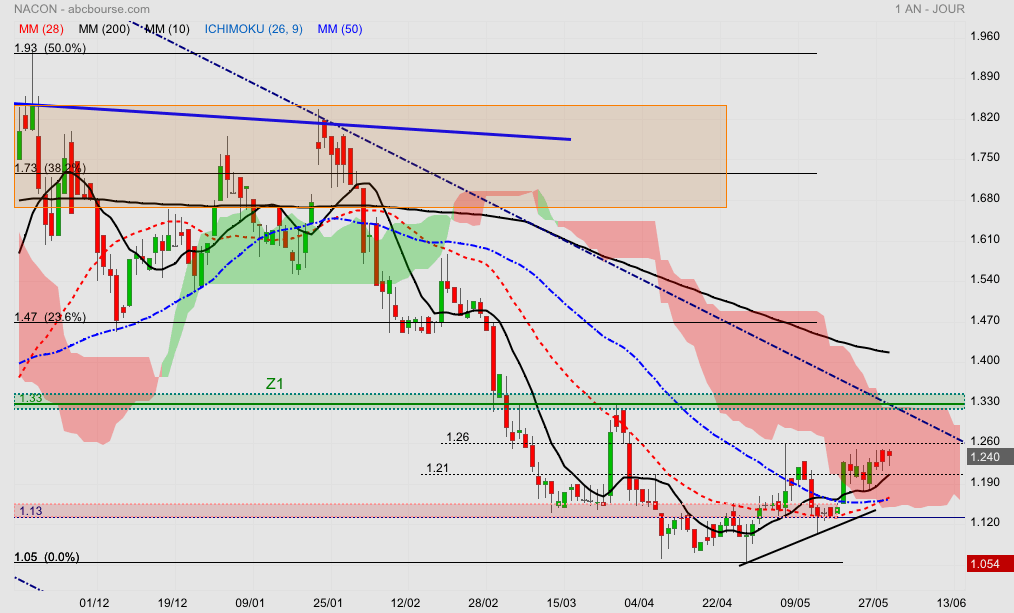Click the 09/05 date on time axis
The image size is (1014, 613).
(x=795, y=603)
